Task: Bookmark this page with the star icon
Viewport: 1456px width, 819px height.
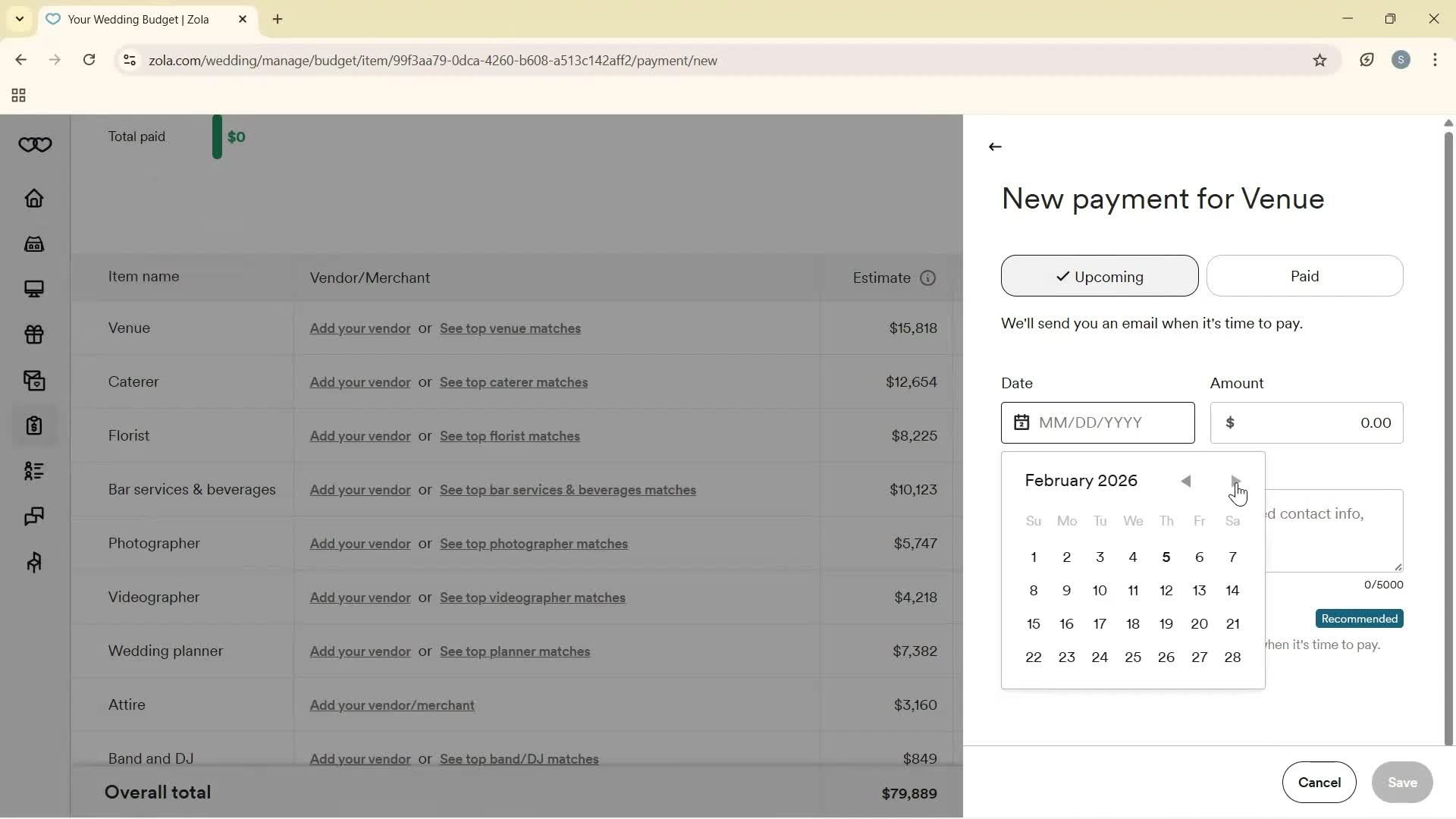Action: click(x=1320, y=60)
